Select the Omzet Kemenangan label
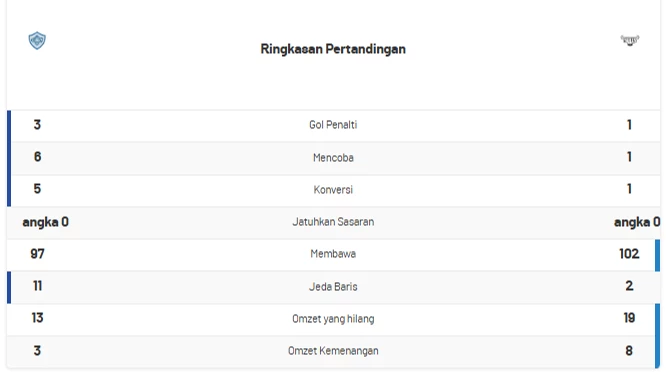 333,351
